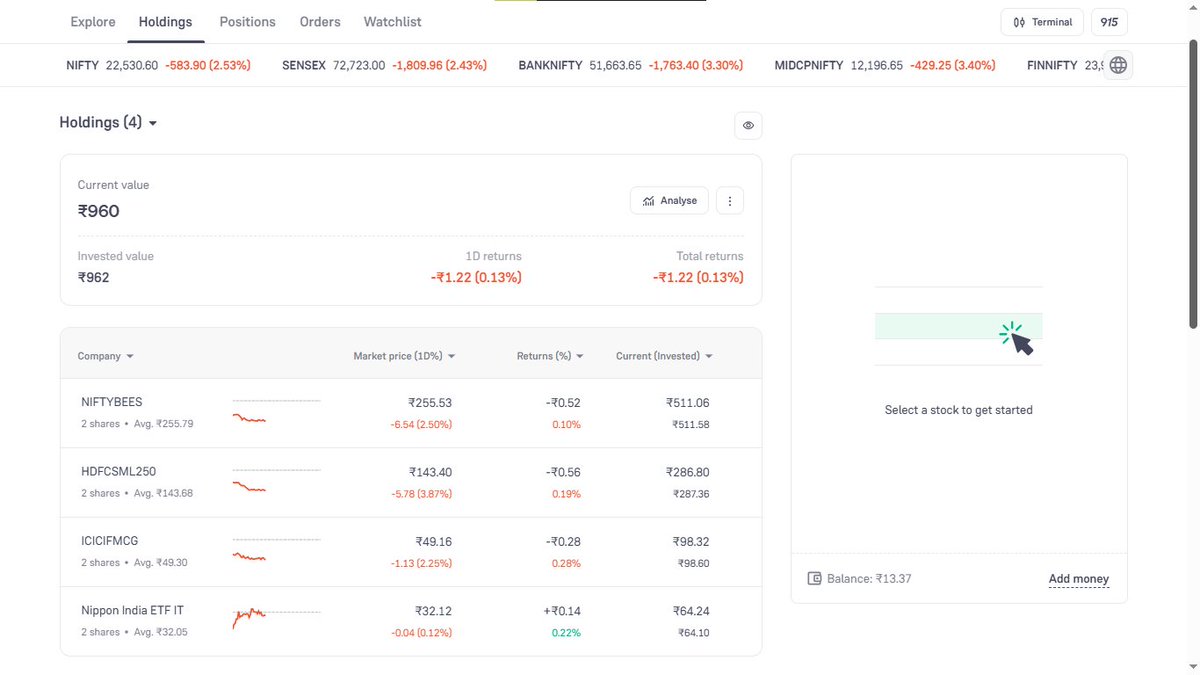Select the ICICIFMCG holding

coord(411,552)
